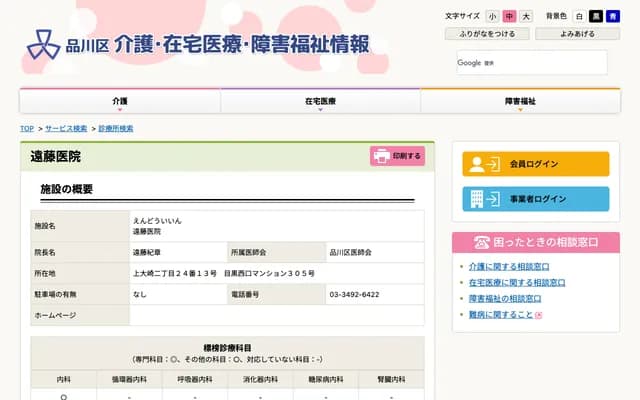Select medium text size 中
This screenshot has width=640, height=400.
[x=509, y=17]
